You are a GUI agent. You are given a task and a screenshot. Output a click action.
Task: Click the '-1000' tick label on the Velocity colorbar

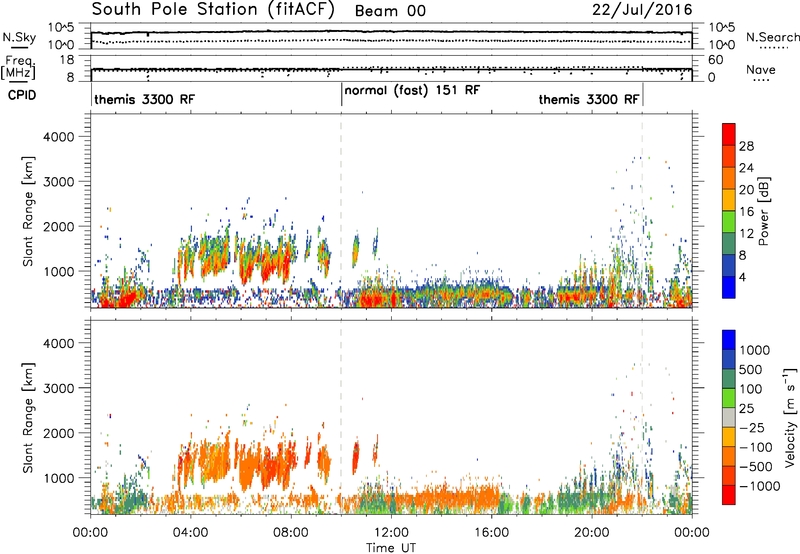pyautogui.click(x=759, y=486)
